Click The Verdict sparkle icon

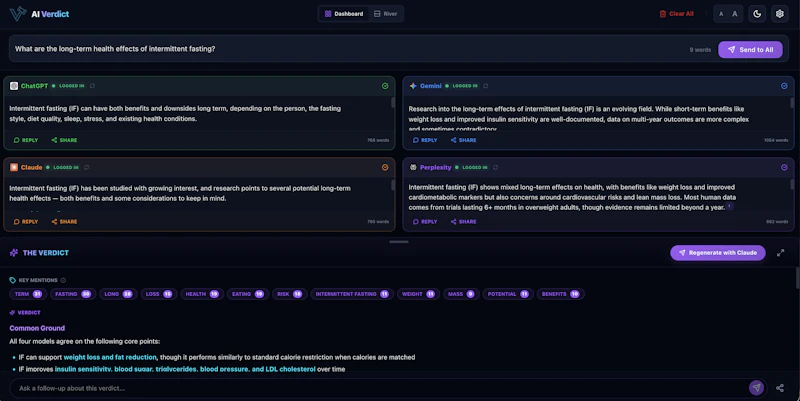coord(14,253)
